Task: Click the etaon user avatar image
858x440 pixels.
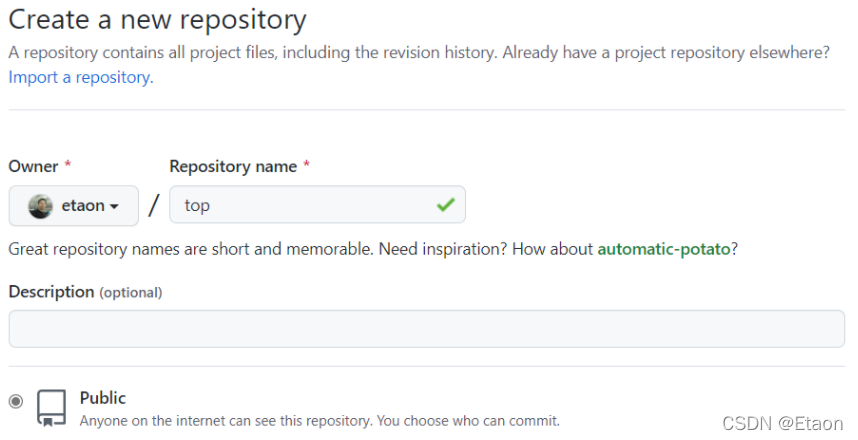Action: pyautogui.click(x=40, y=206)
